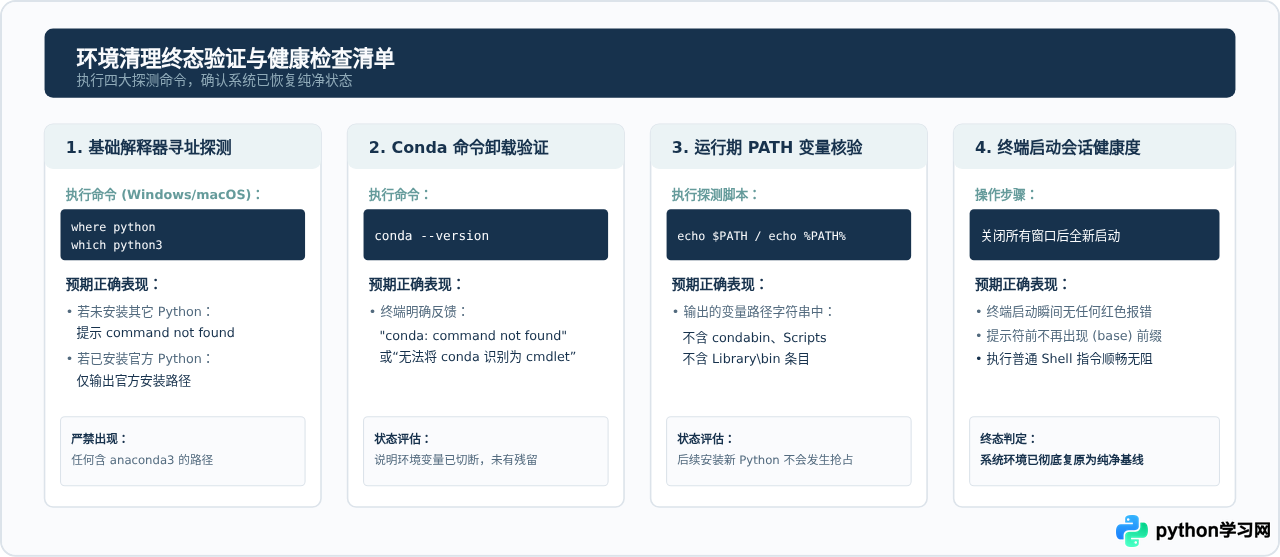Select heading 1. 基础解释器寻址探测
This screenshot has width=1280, height=557.
coord(148,148)
